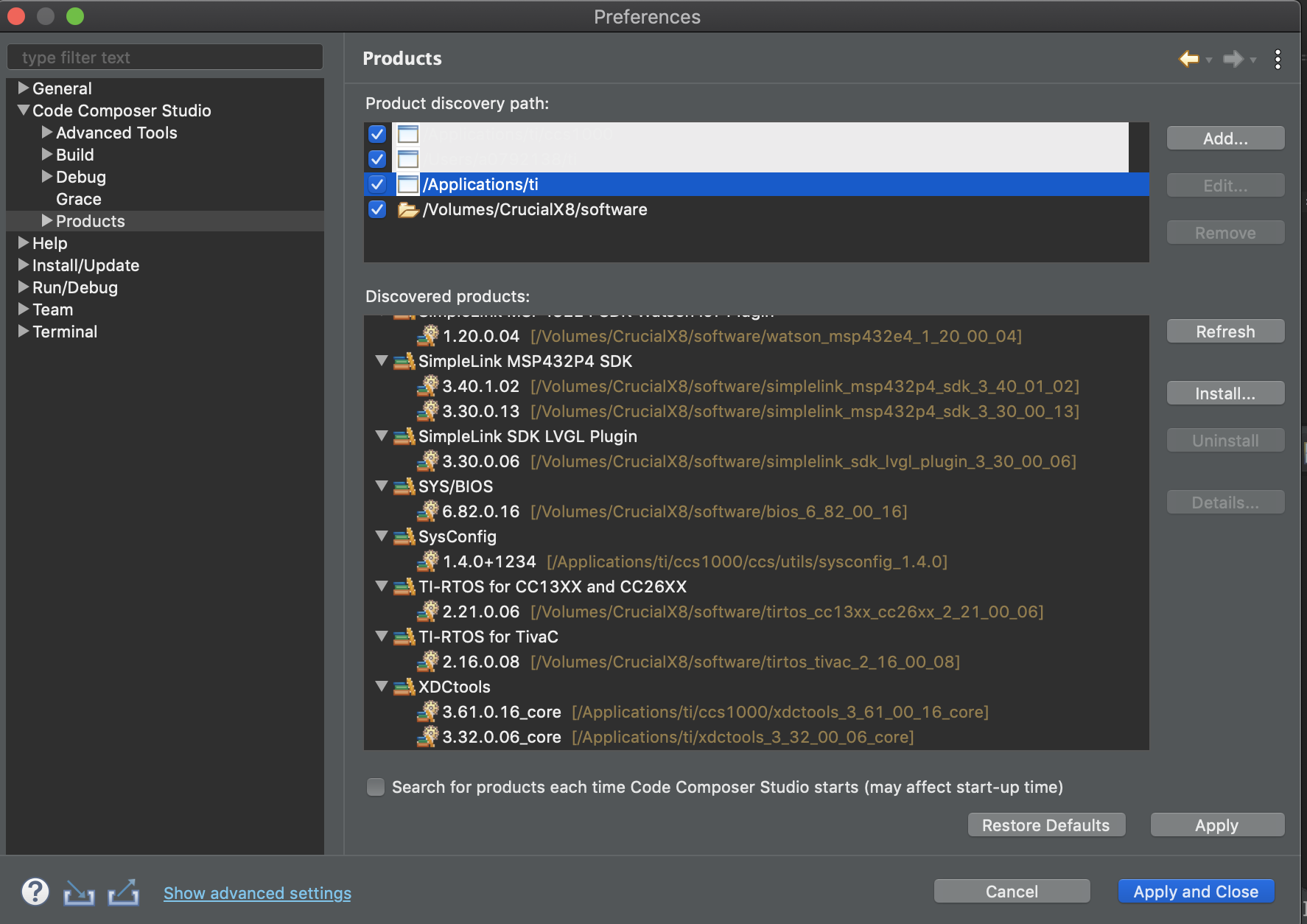
Task: Click the XDCtools product group icon
Action: point(404,687)
